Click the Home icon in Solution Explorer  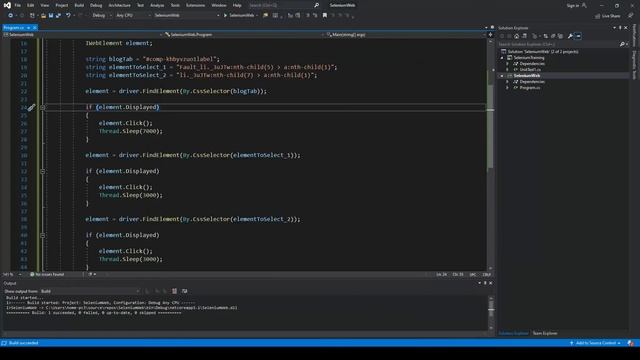coord(516,36)
